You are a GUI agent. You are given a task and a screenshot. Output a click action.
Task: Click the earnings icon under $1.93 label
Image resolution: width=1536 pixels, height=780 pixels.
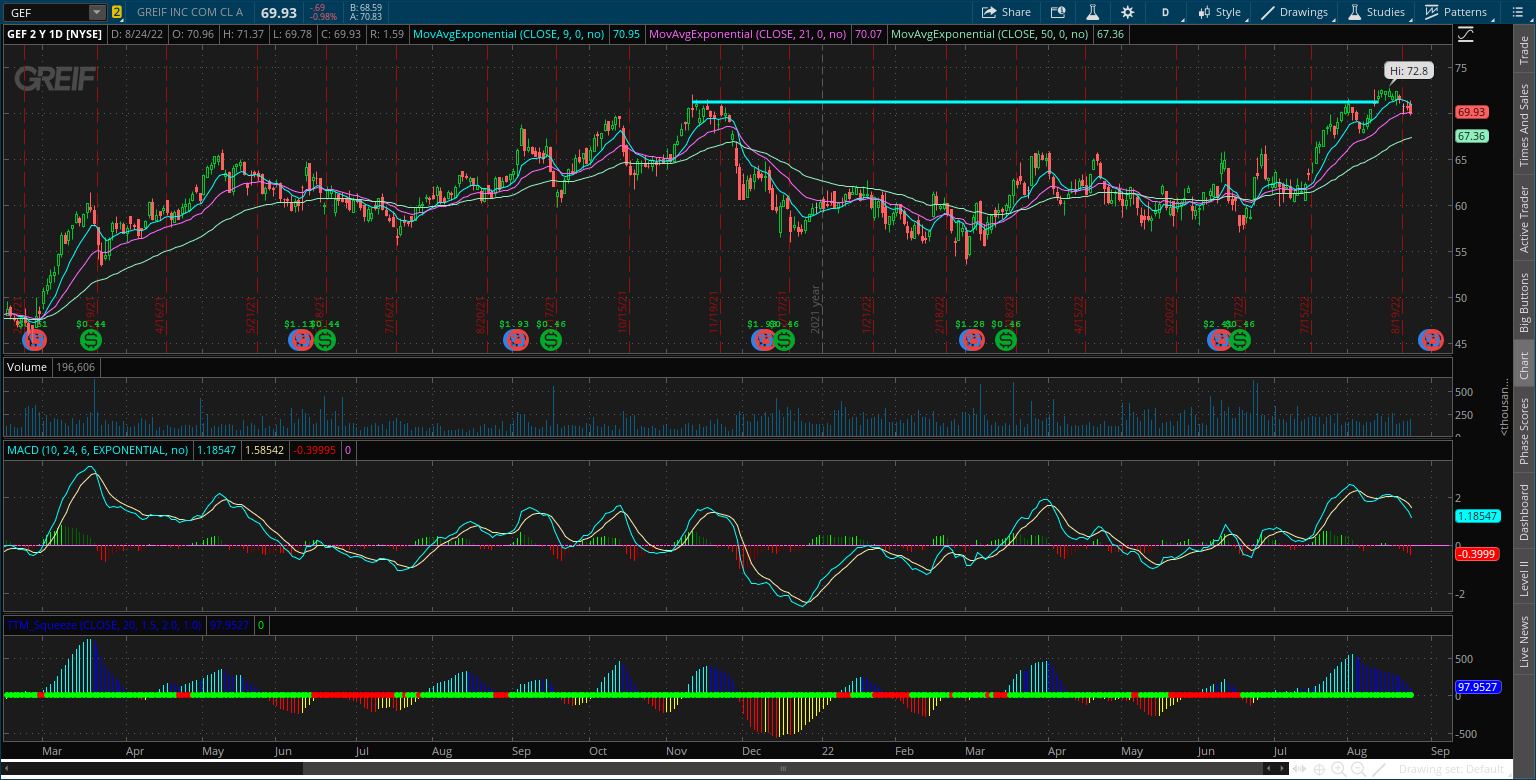click(516, 340)
